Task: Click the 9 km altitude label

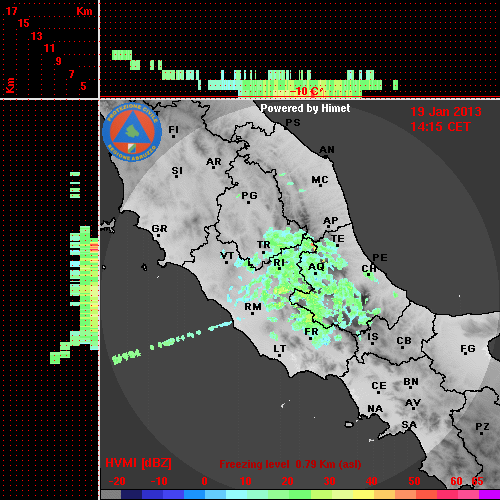Action: pos(59,61)
